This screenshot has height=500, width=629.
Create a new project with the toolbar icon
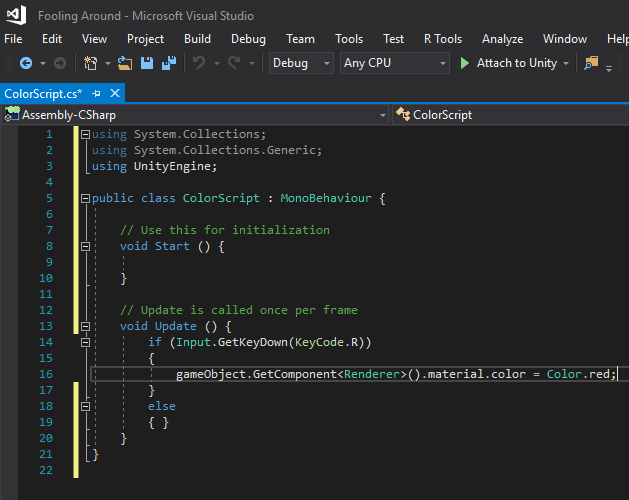coord(91,63)
